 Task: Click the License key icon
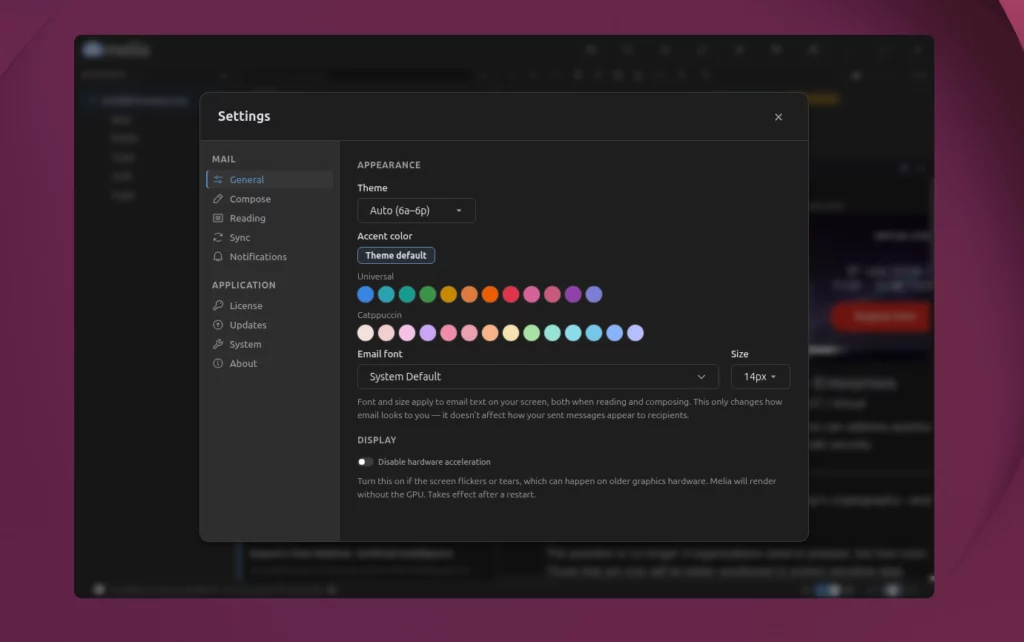pos(218,306)
